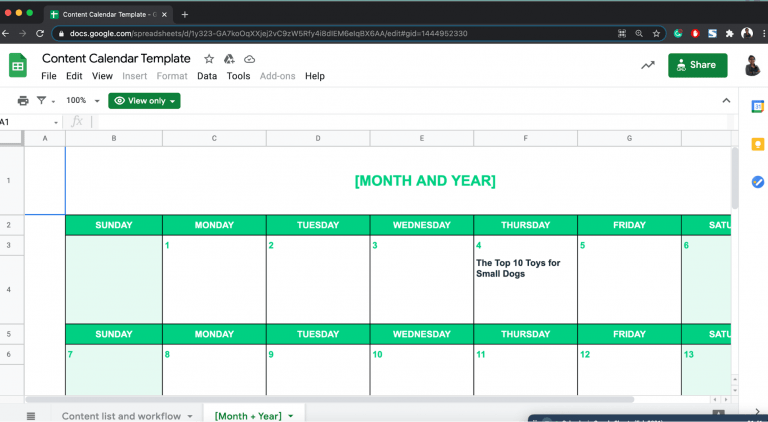Select column F header
The width and height of the screenshot is (768, 422).
click(526, 139)
